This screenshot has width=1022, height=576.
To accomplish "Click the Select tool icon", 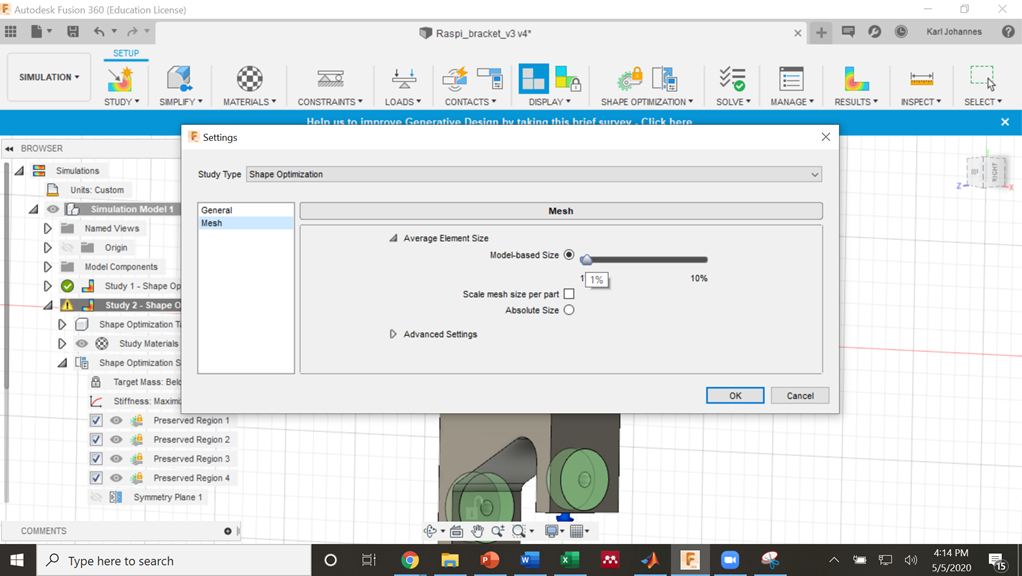I will pyautogui.click(x=983, y=78).
